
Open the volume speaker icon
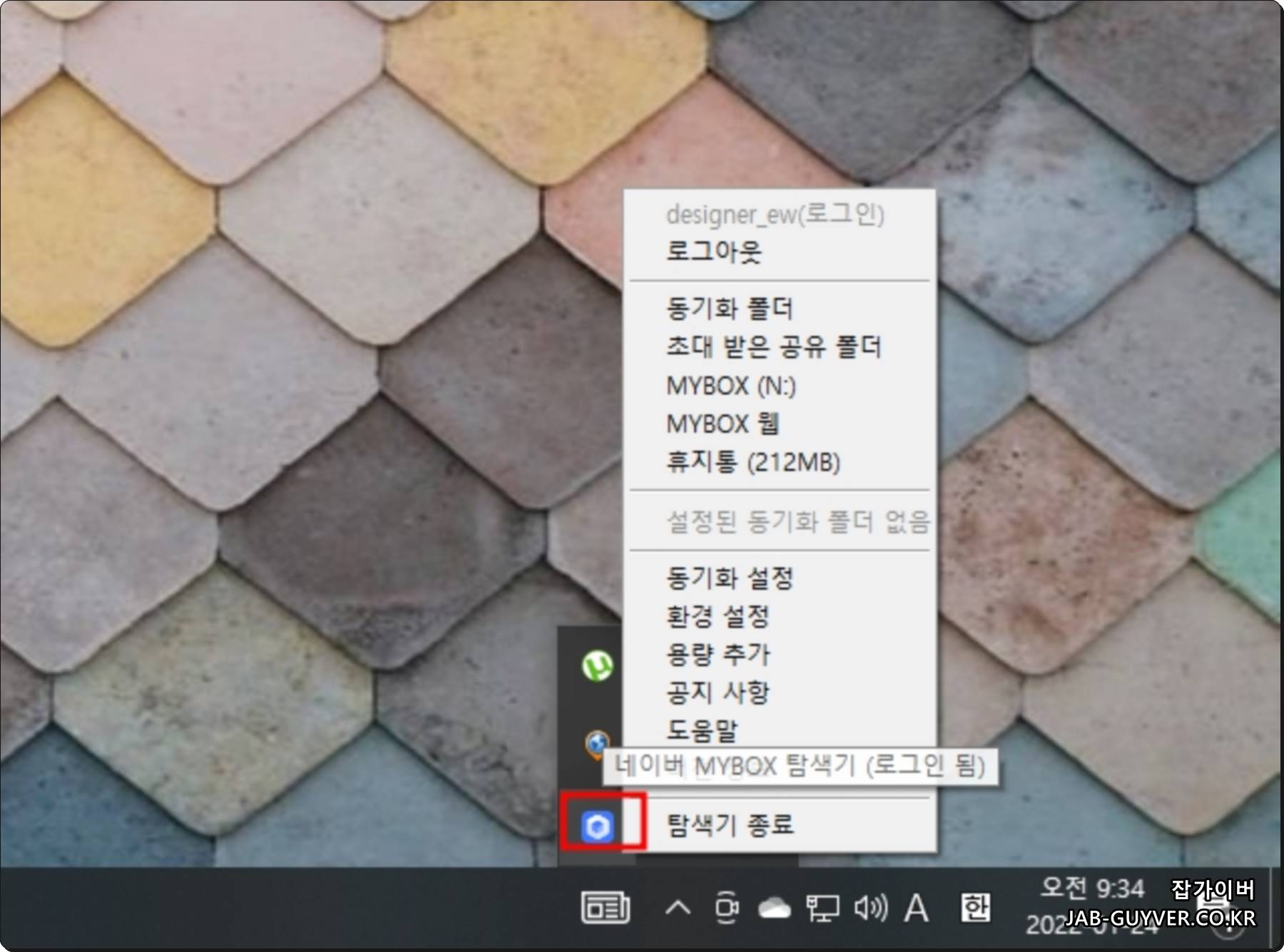871,908
